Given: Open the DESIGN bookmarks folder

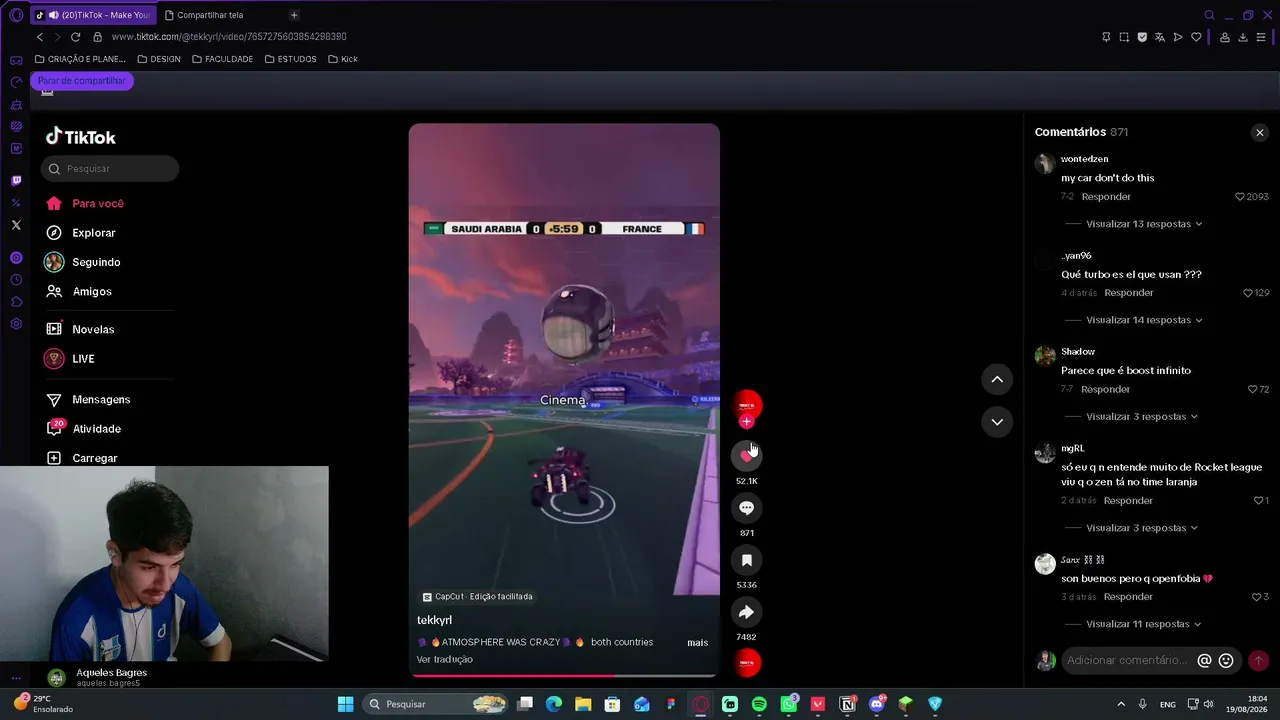Looking at the screenshot, I should click(159, 59).
